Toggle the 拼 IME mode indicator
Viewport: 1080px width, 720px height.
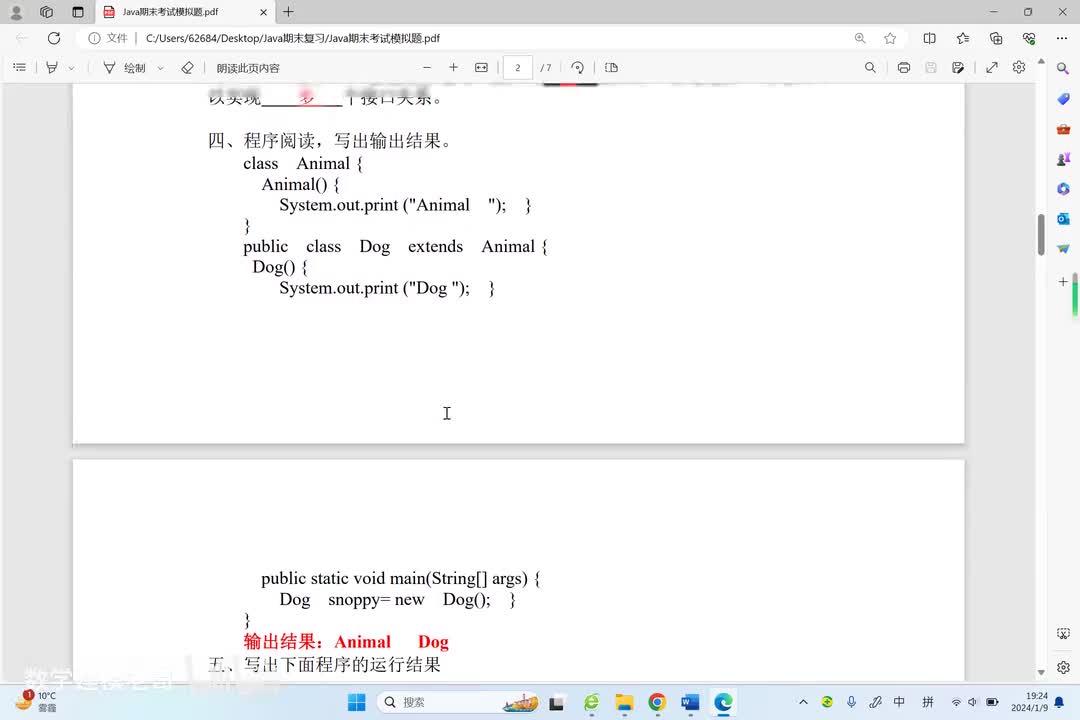928,702
